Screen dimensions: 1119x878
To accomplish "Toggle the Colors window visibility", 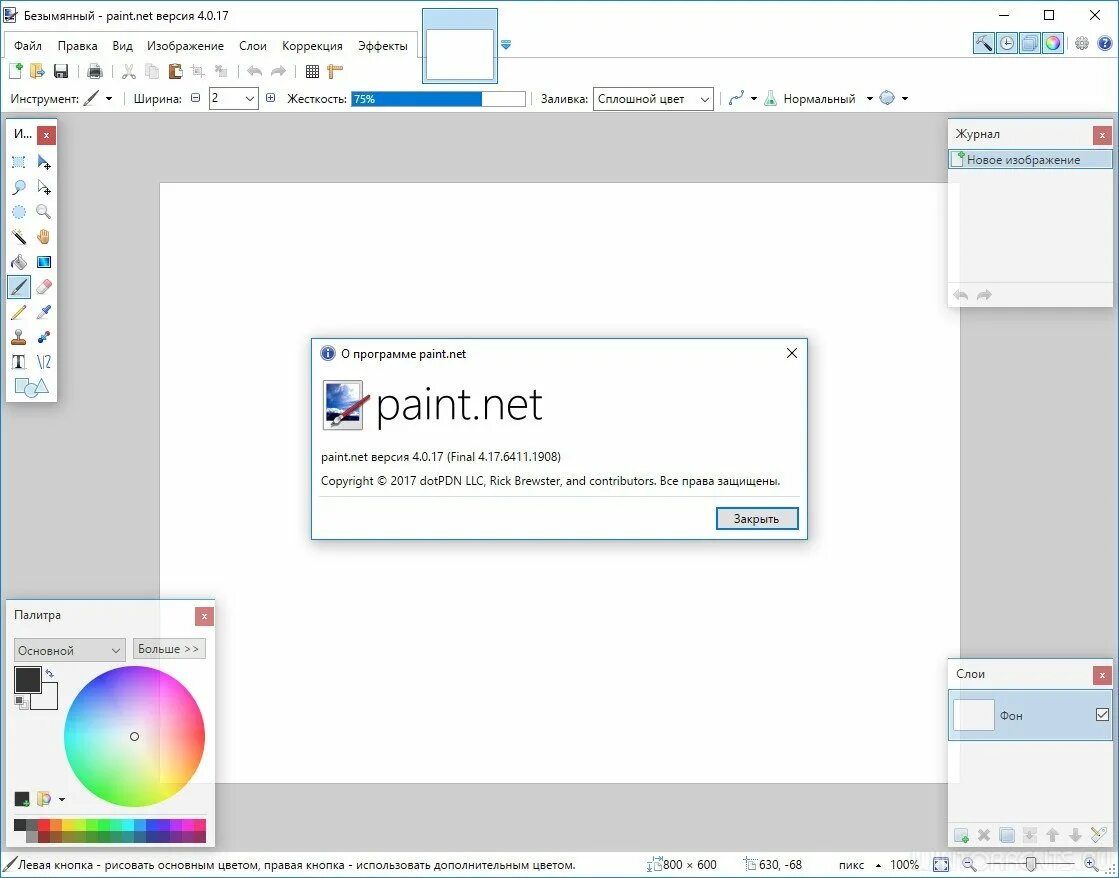I will pyautogui.click(x=1053, y=43).
